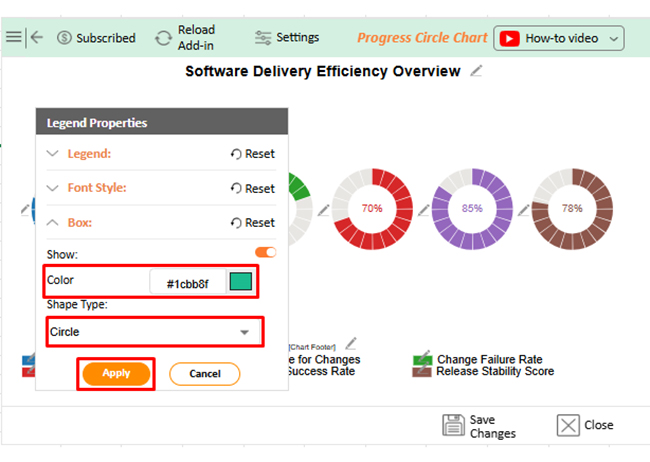Viewport: 650px width, 462px height.
Task: Reset the Legend properties
Action: pos(252,154)
